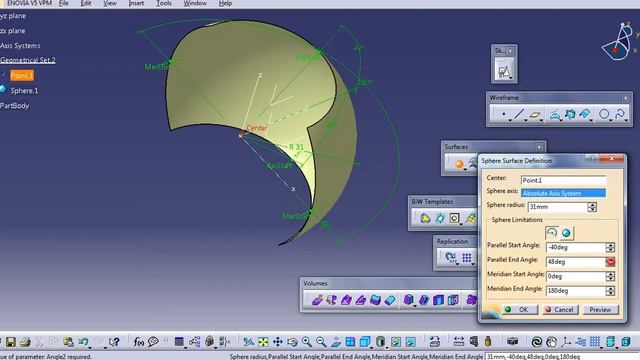The height and width of the screenshot is (360, 640).
Task: Click Cancel in Sphere Surface Definition
Action: coord(560,309)
